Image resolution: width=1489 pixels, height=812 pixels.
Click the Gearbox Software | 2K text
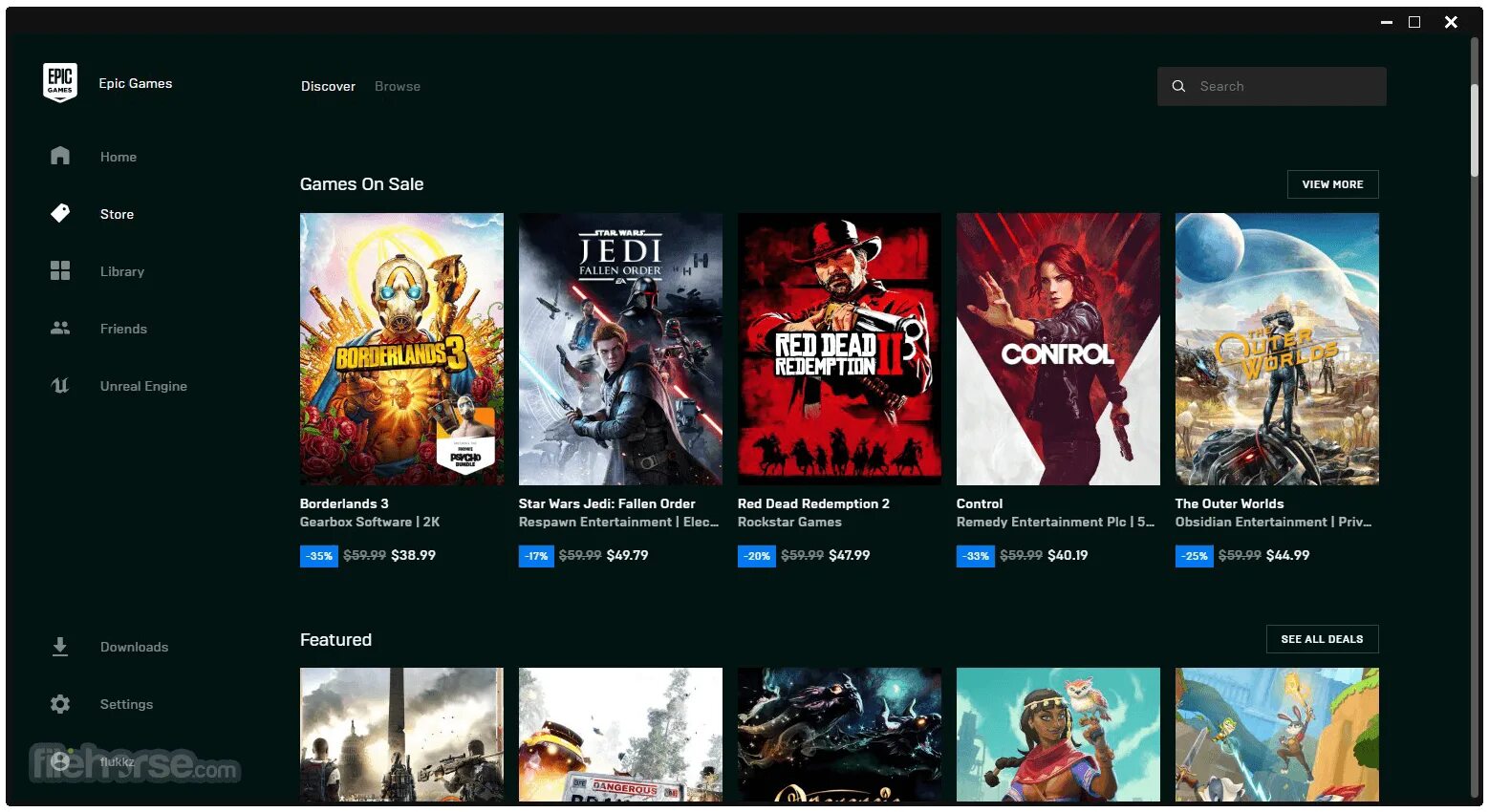pos(370,522)
